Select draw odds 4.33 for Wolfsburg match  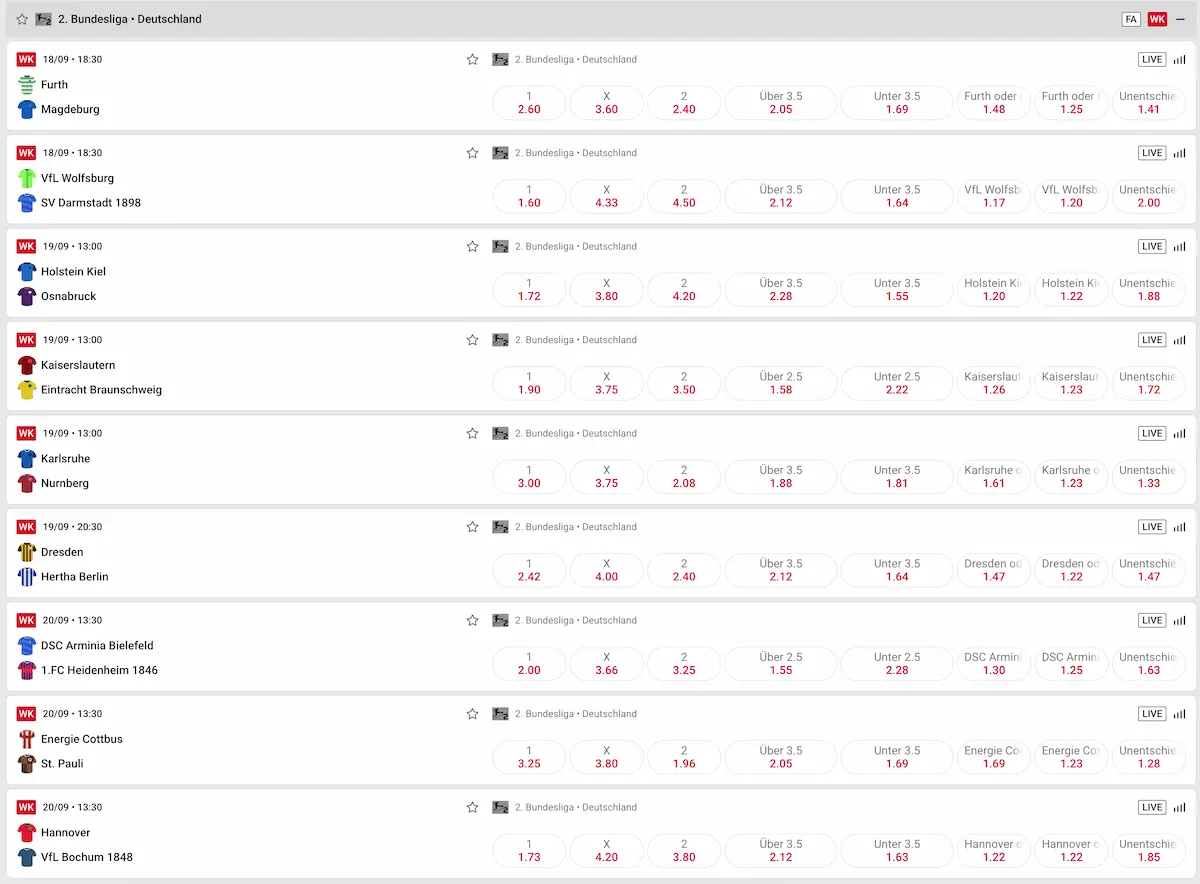click(x=606, y=196)
